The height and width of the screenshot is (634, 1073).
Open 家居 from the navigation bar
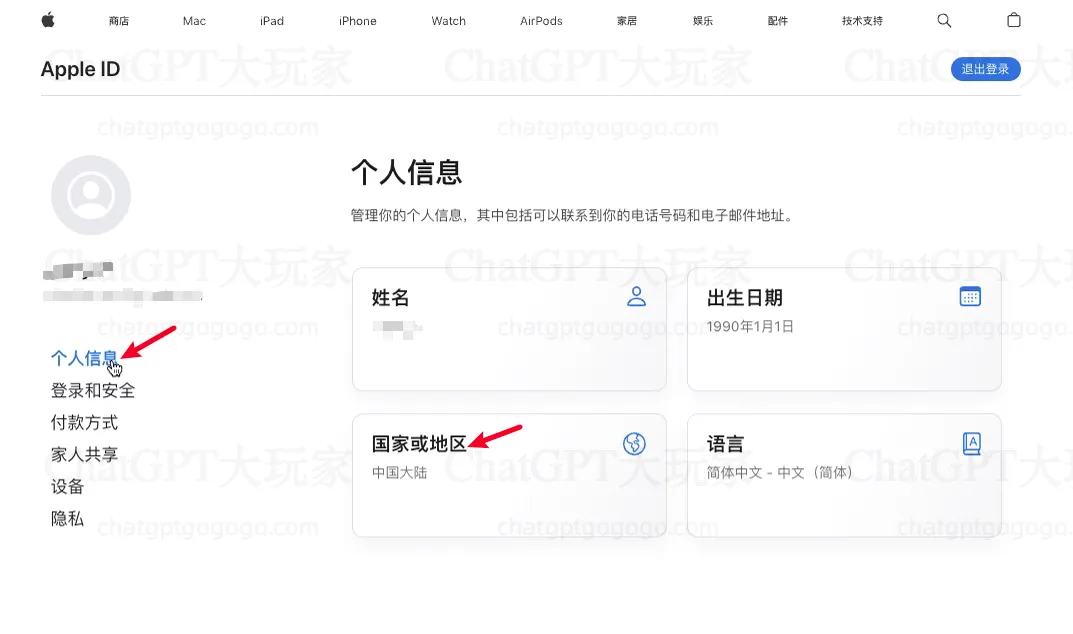(626, 19)
